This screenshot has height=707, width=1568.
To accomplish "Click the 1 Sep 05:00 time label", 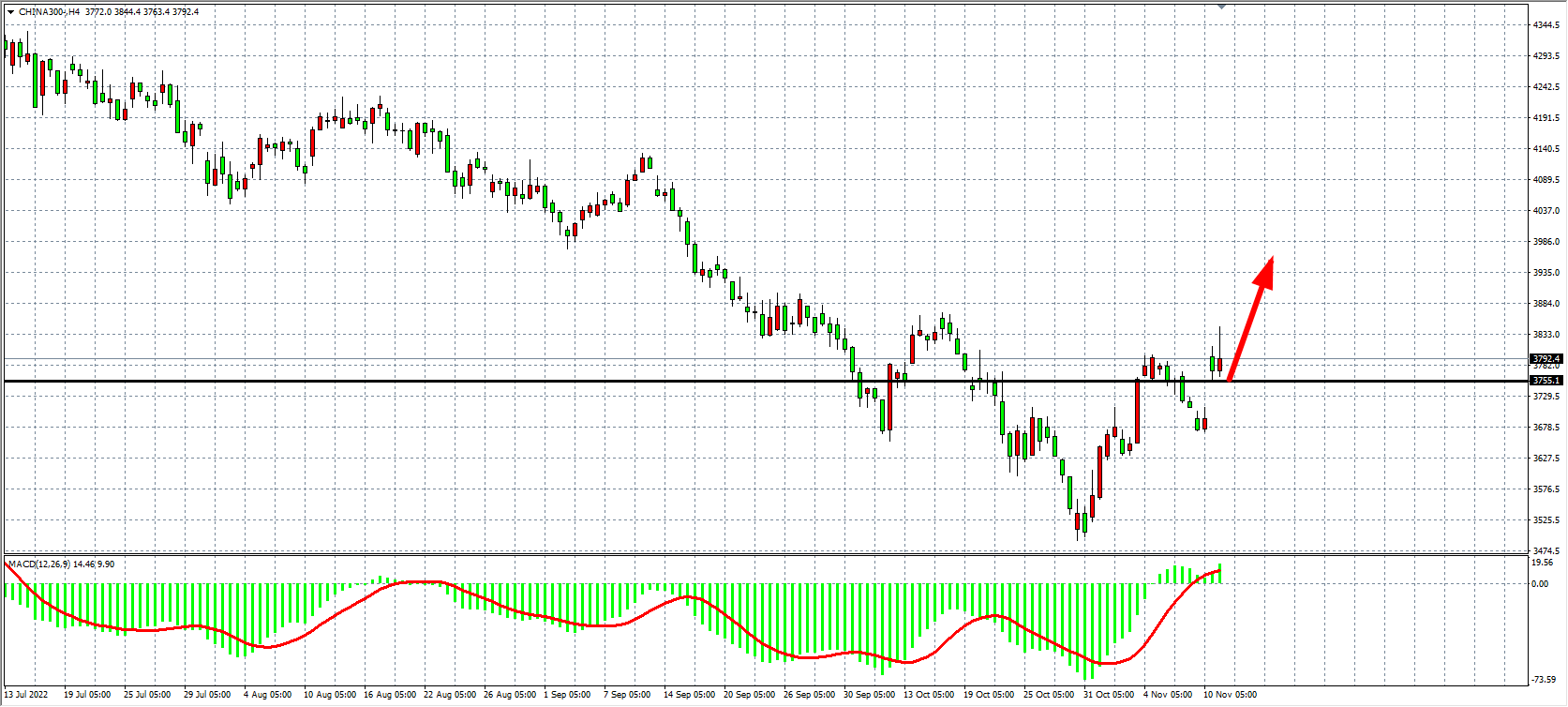I will [567, 695].
